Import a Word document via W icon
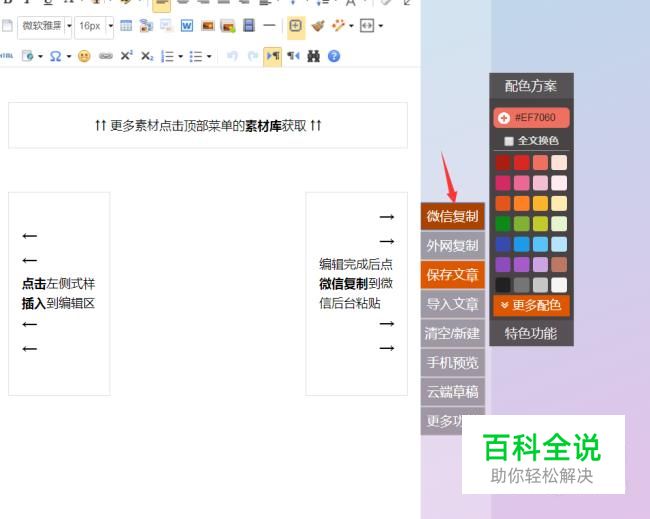Screen dimensions: 650x519 point(187,26)
